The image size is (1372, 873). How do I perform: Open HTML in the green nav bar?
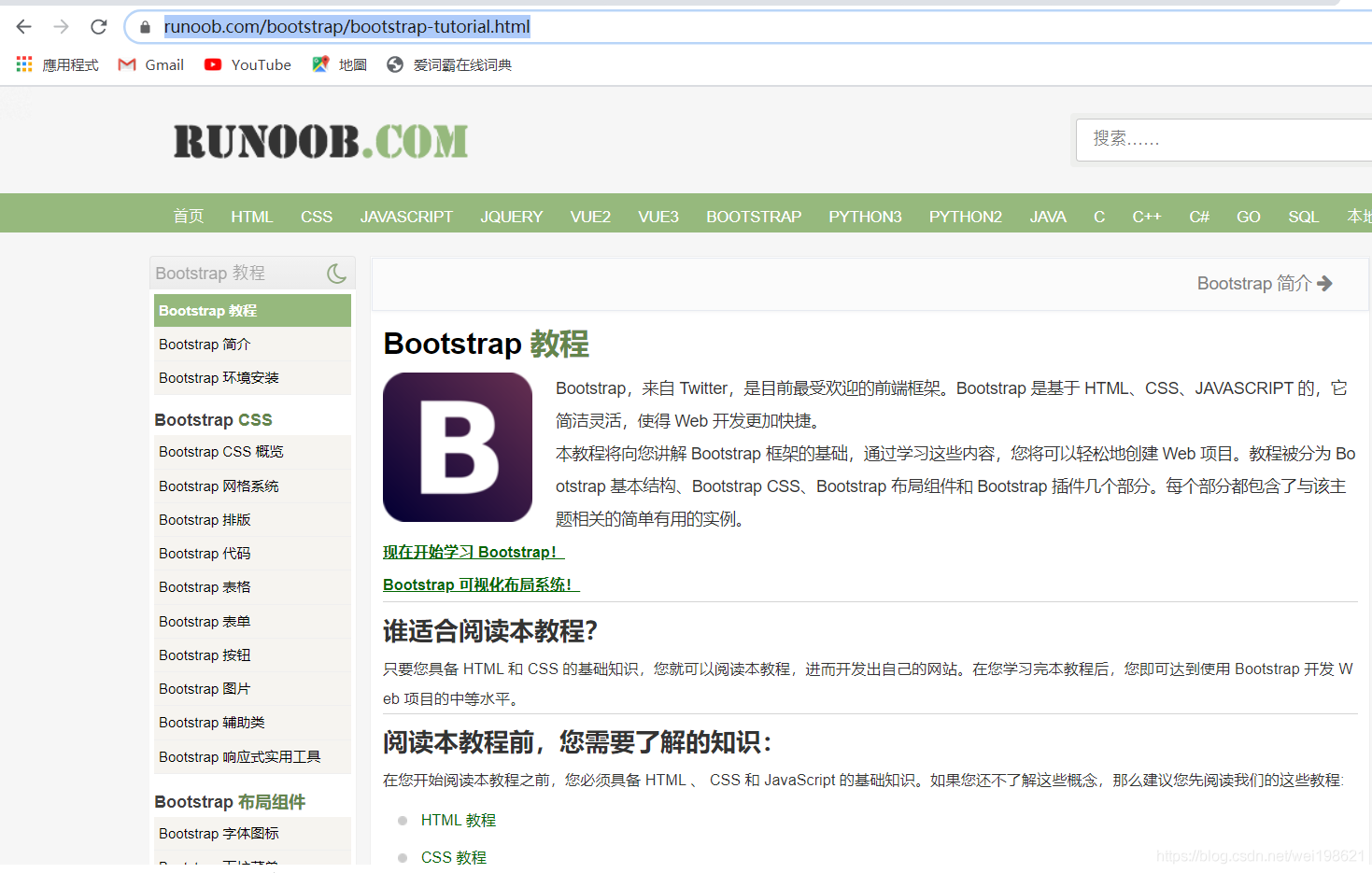[x=252, y=217]
